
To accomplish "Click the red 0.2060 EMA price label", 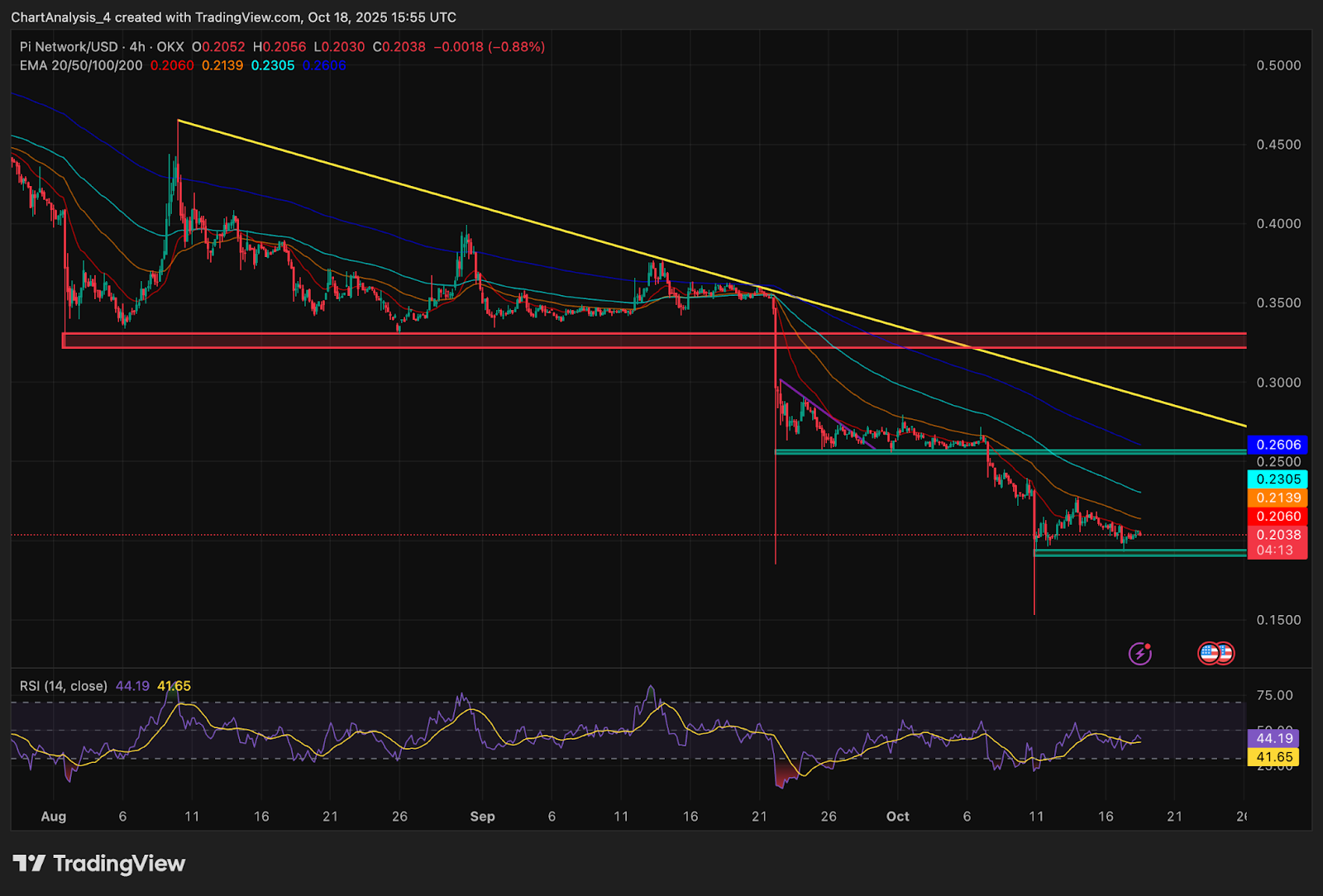I will point(1278,517).
